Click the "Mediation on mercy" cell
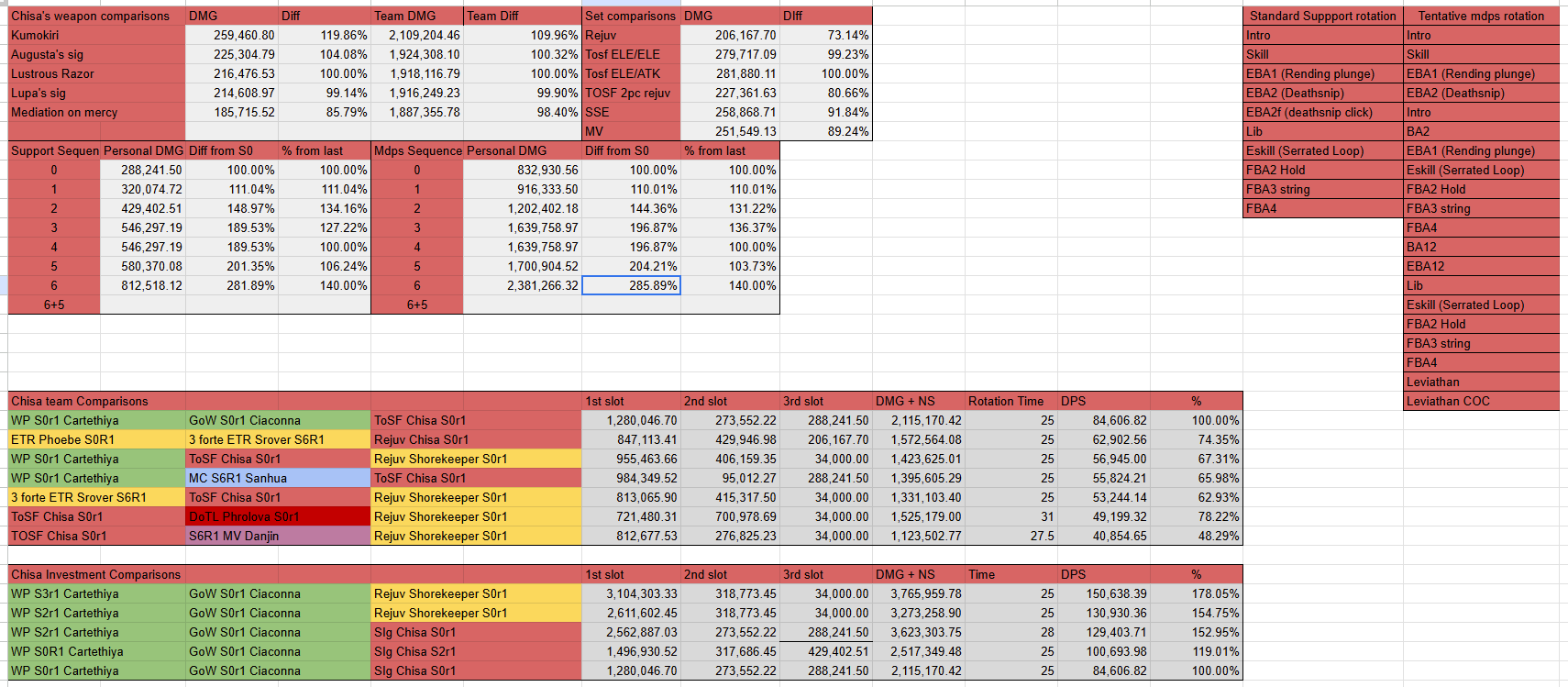This screenshot has width=1568, height=687. [97, 112]
